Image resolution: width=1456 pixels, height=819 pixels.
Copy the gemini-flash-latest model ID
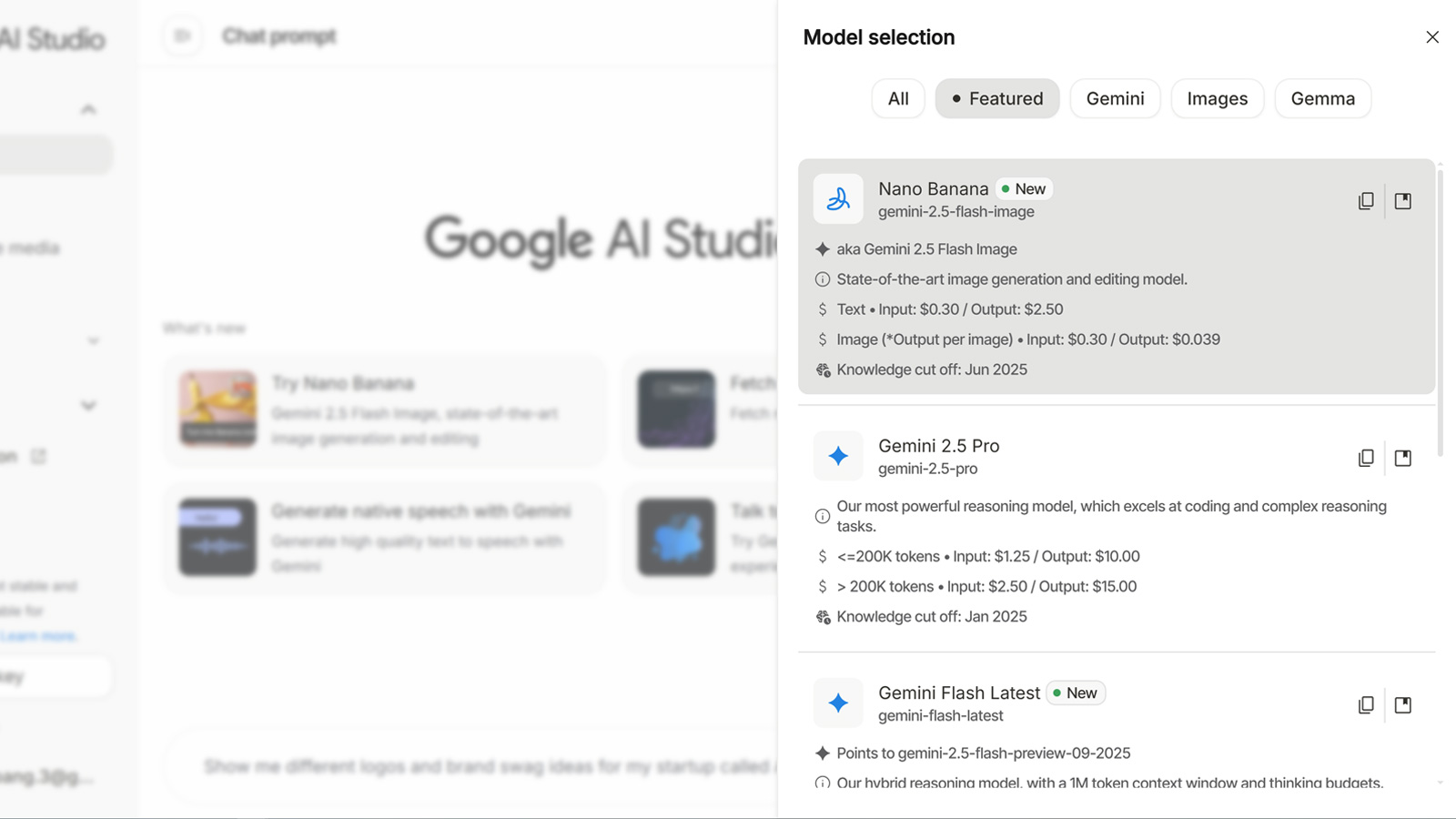1366,705
